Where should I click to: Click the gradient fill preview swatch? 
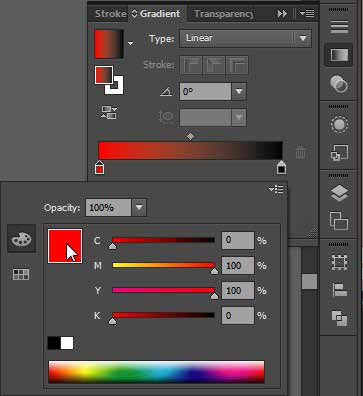tap(109, 44)
